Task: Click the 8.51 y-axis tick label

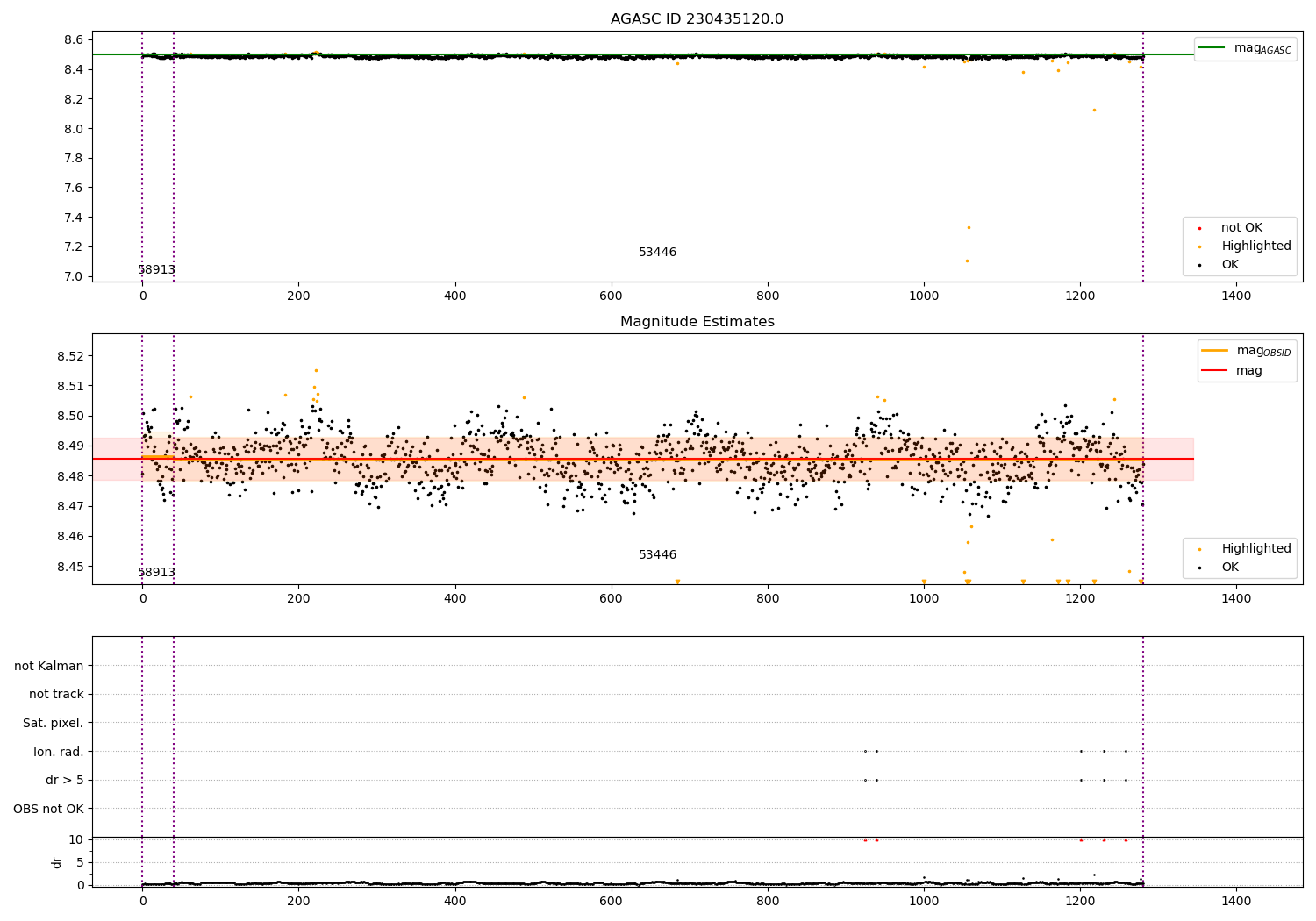Action: click(x=70, y=386)
